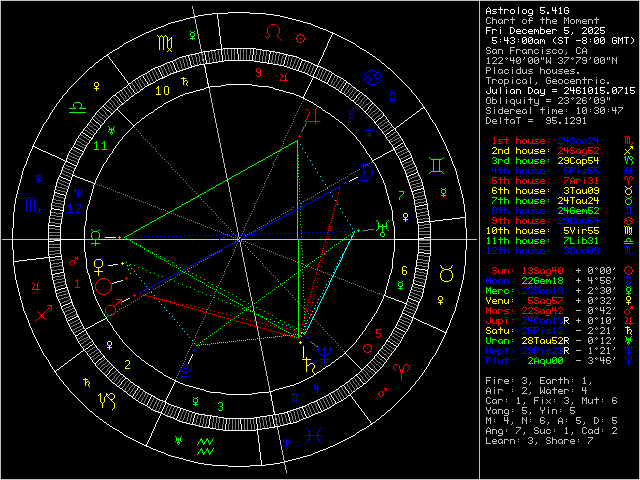640x480 pixels.
Task: Click the blue Cancer sign glyph on the wheel
Action: [x=372, y=77]
